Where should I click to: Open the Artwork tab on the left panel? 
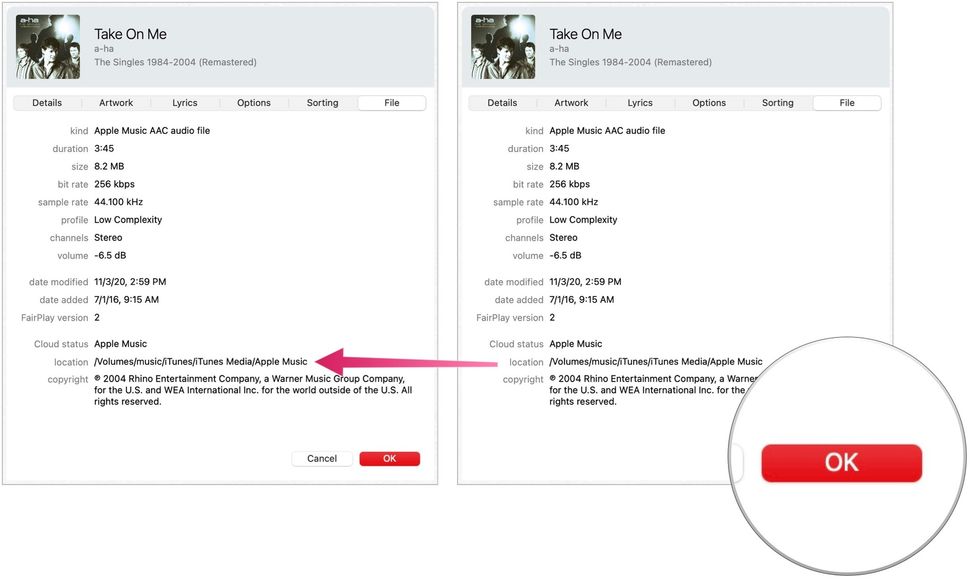pos(116,102)
